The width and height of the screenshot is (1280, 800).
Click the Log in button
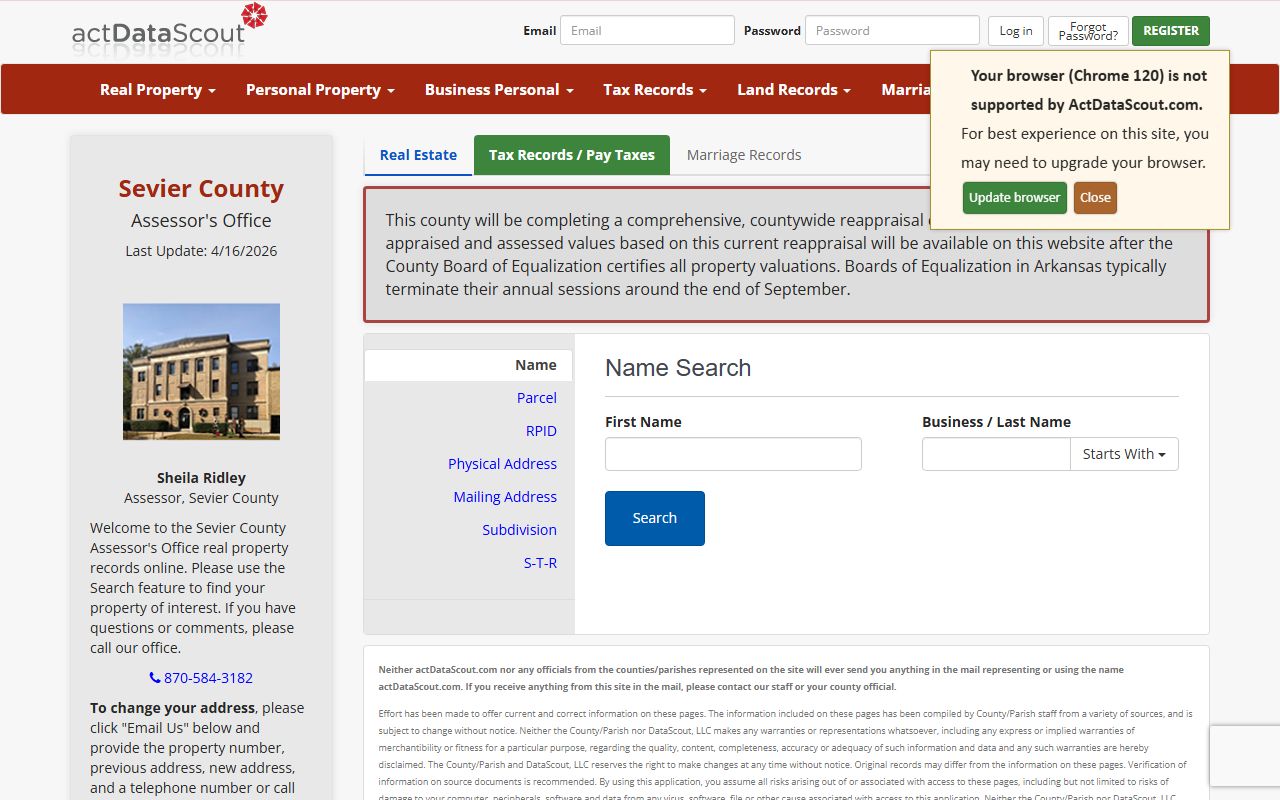[1016, 31]
